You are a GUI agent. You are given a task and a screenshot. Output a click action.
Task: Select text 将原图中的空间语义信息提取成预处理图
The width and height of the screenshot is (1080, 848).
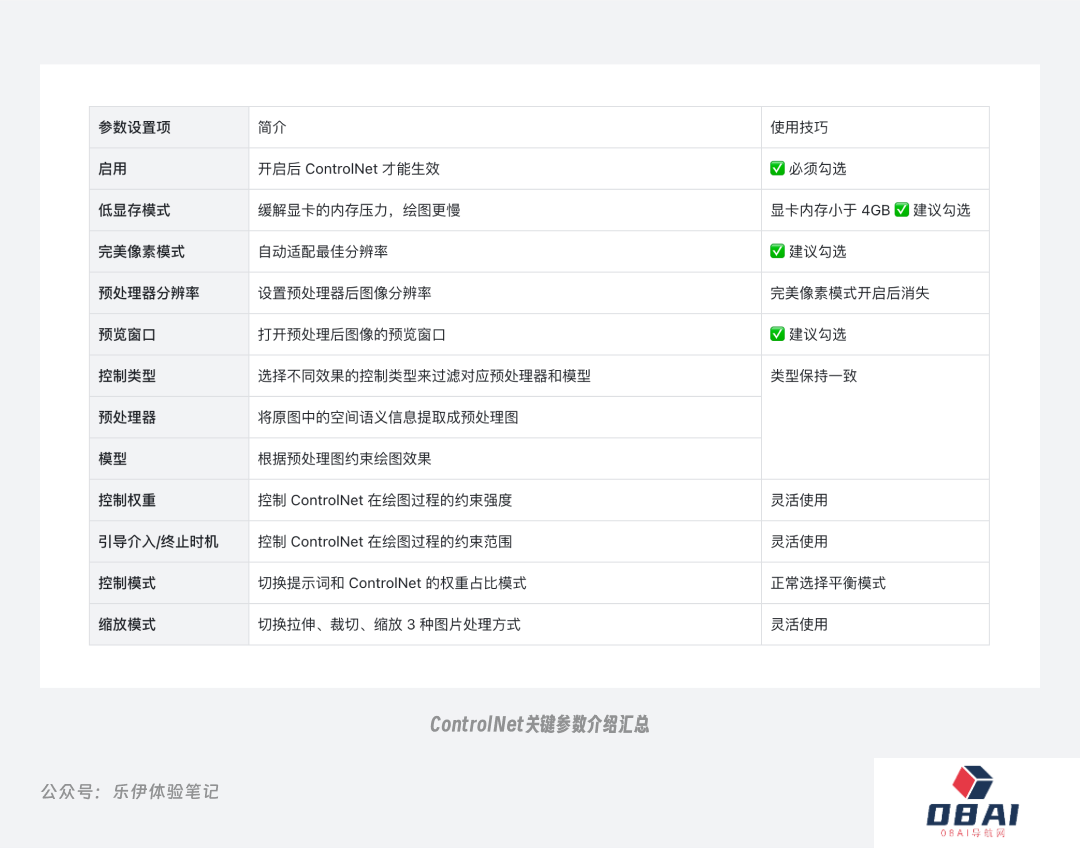(388, 417)
